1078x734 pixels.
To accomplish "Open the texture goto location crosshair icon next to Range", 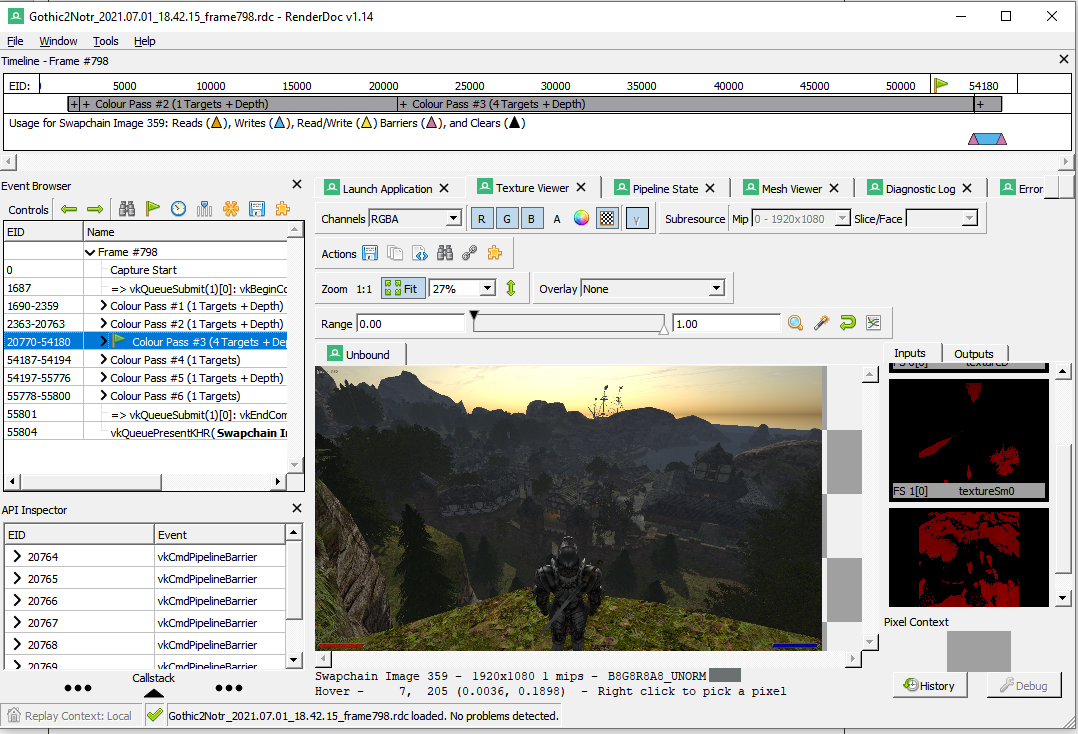I will (x=796, y=322).
